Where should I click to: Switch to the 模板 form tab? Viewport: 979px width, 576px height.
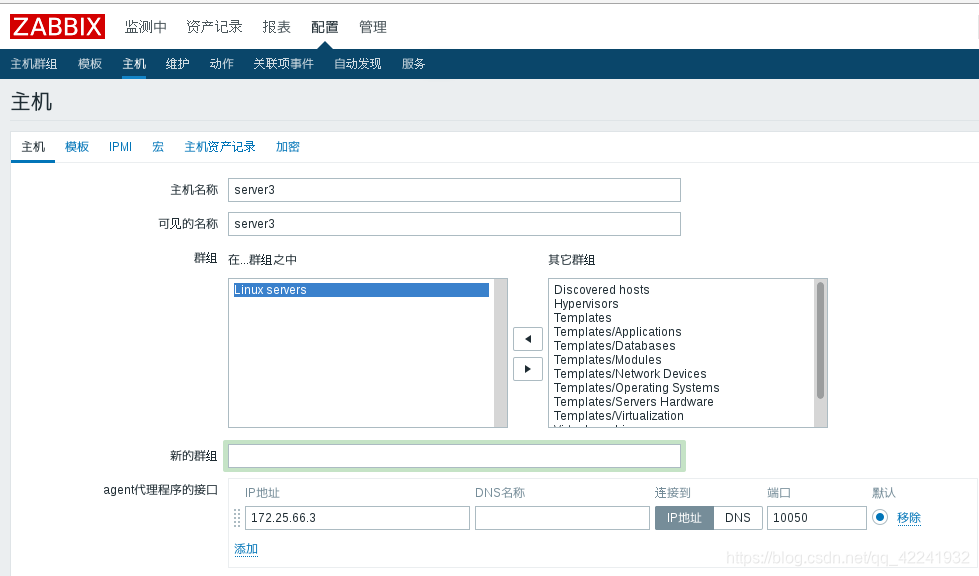coord(77,147)
